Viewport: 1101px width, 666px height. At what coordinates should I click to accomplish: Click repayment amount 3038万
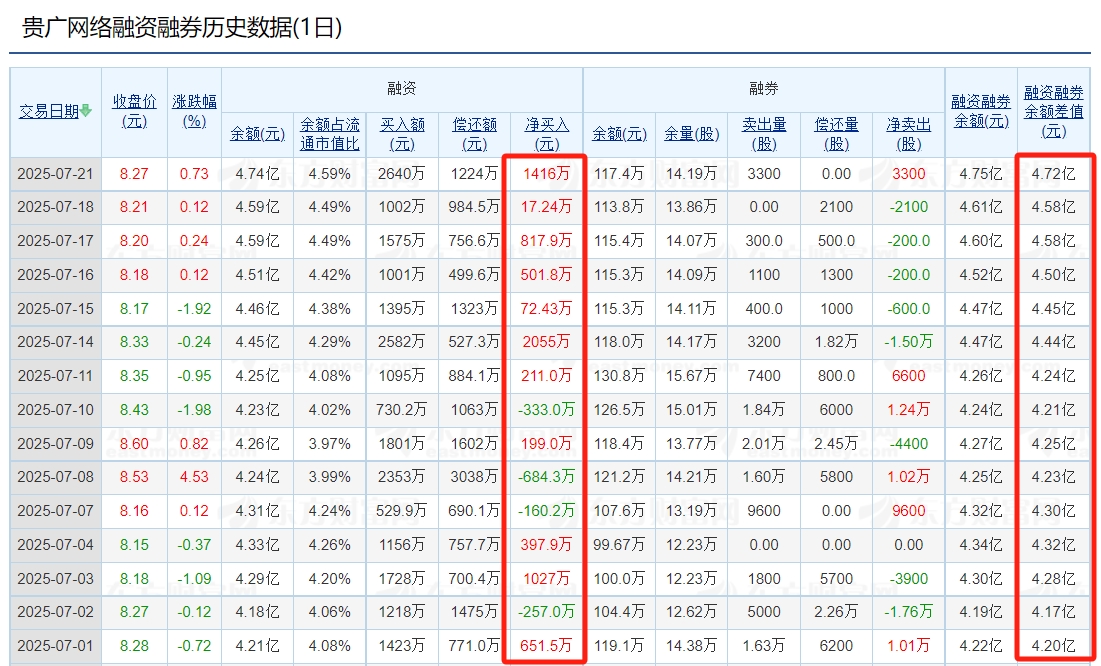[474, 477]
